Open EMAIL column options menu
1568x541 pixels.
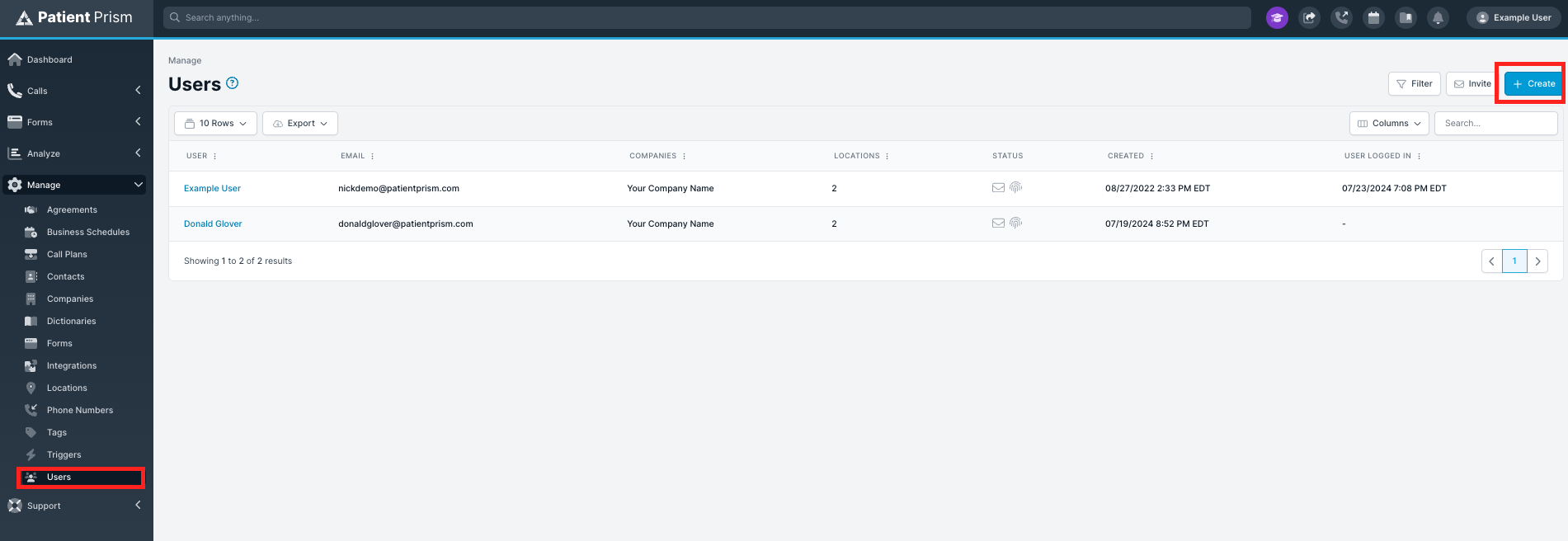point(372,156)
